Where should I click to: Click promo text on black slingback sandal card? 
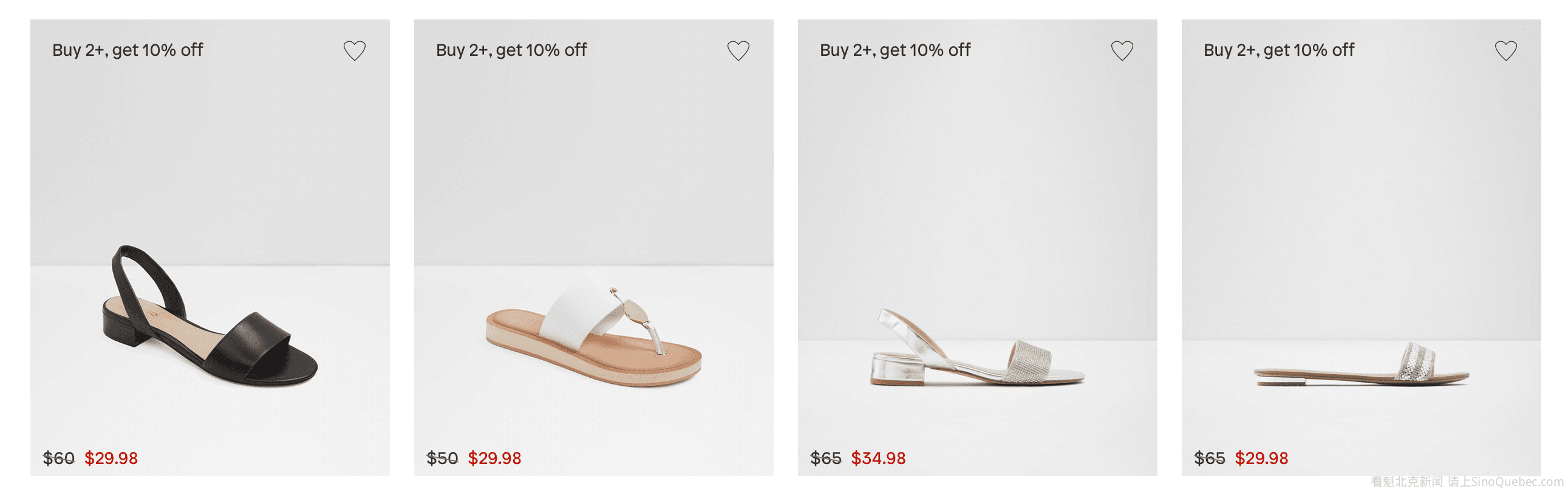(x=127, y=50)
